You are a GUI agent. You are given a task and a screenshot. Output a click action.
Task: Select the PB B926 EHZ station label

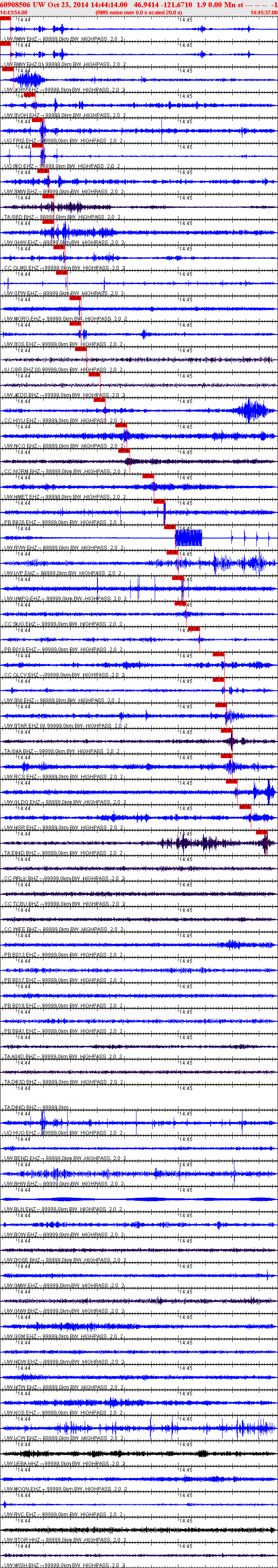click(x=64, y=523)
